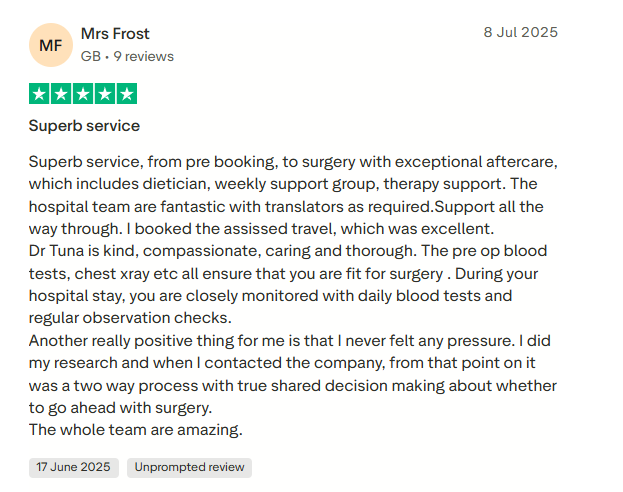Click the 'Another really positive thing' paragraph
The width and height of the screenshot is (623, 492).
tap(150, 341)
